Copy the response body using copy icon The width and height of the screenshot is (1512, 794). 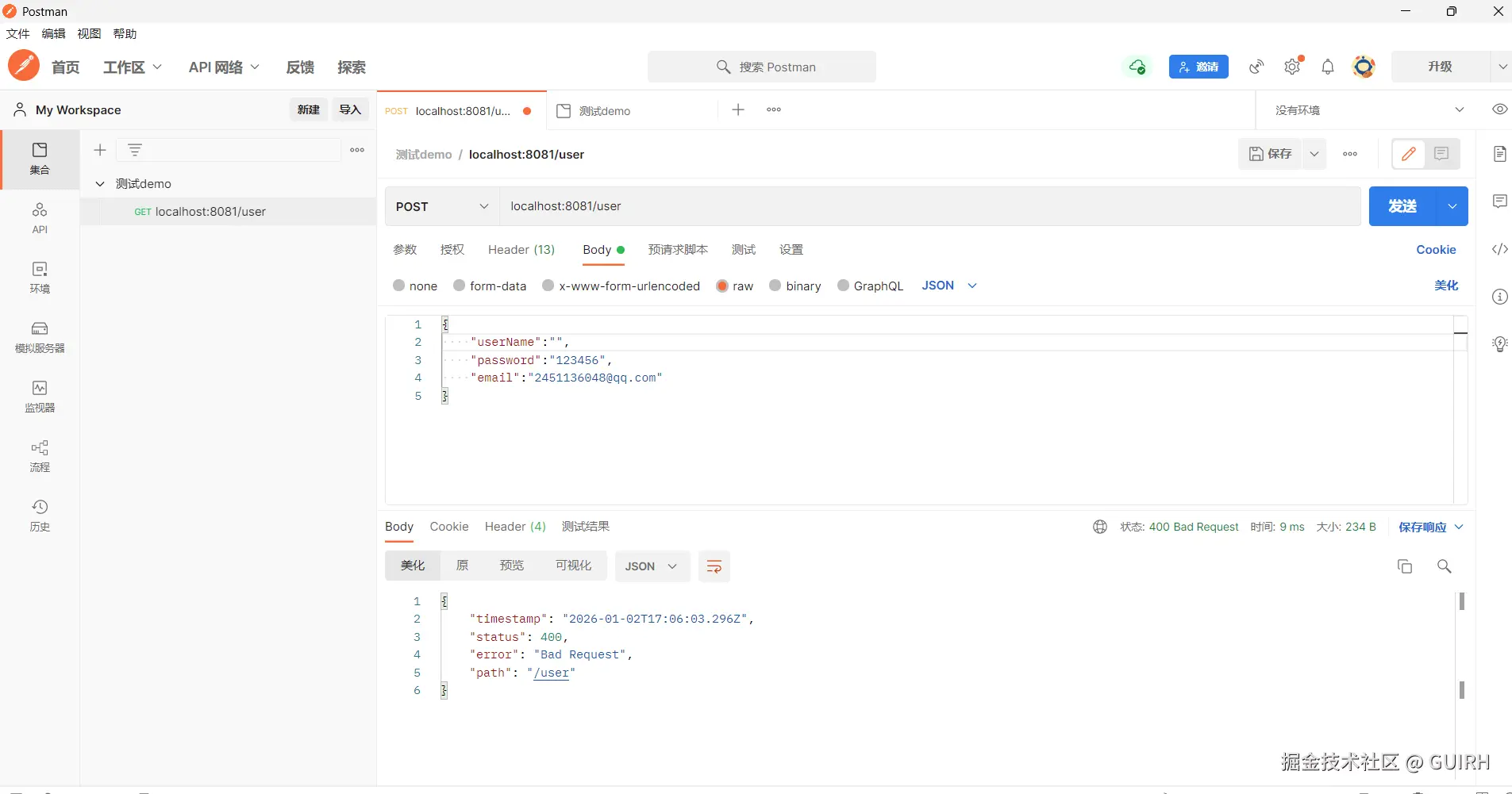point(1404,566)
